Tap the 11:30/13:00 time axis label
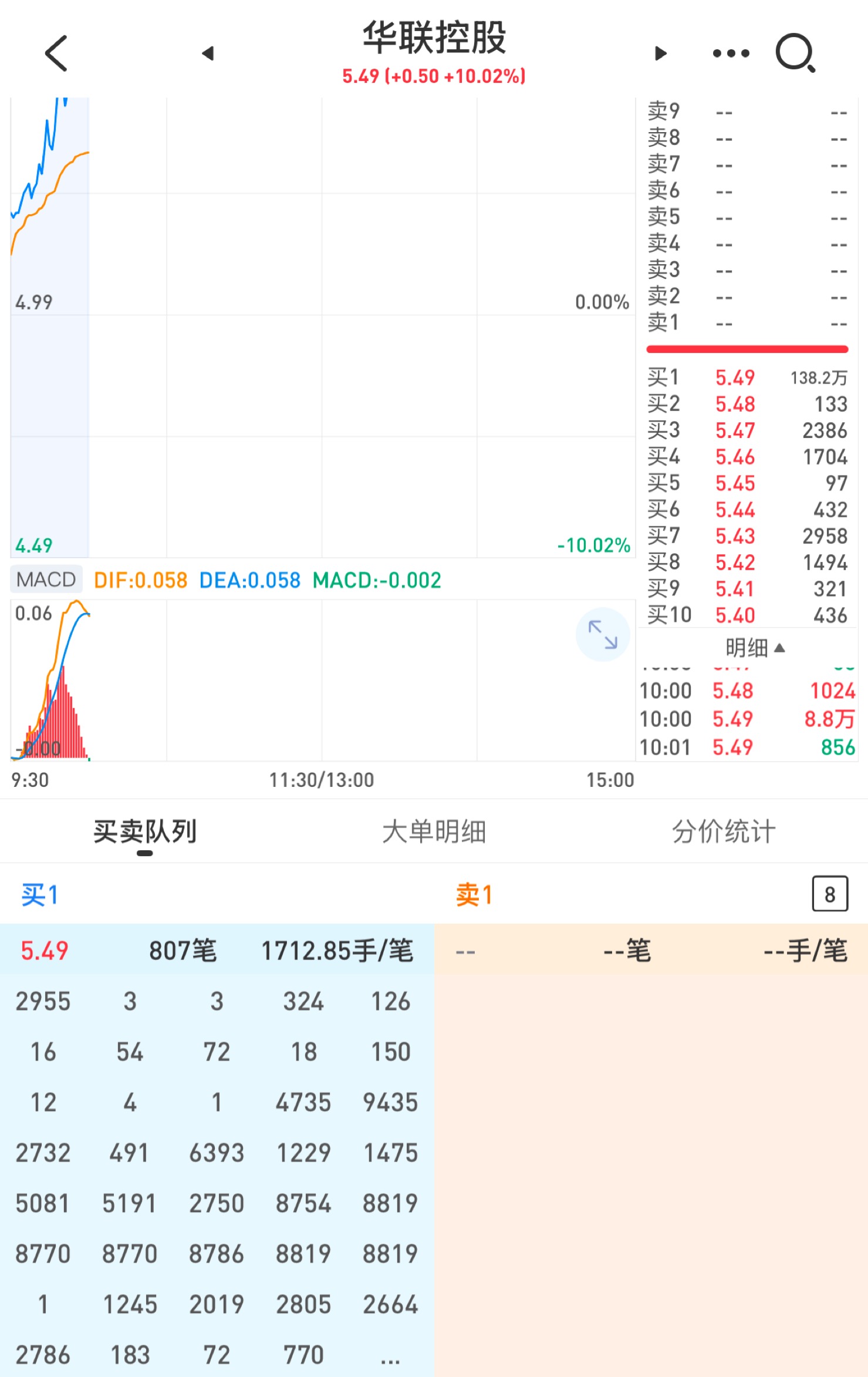The image size is (868, 1377). point(321,780)
